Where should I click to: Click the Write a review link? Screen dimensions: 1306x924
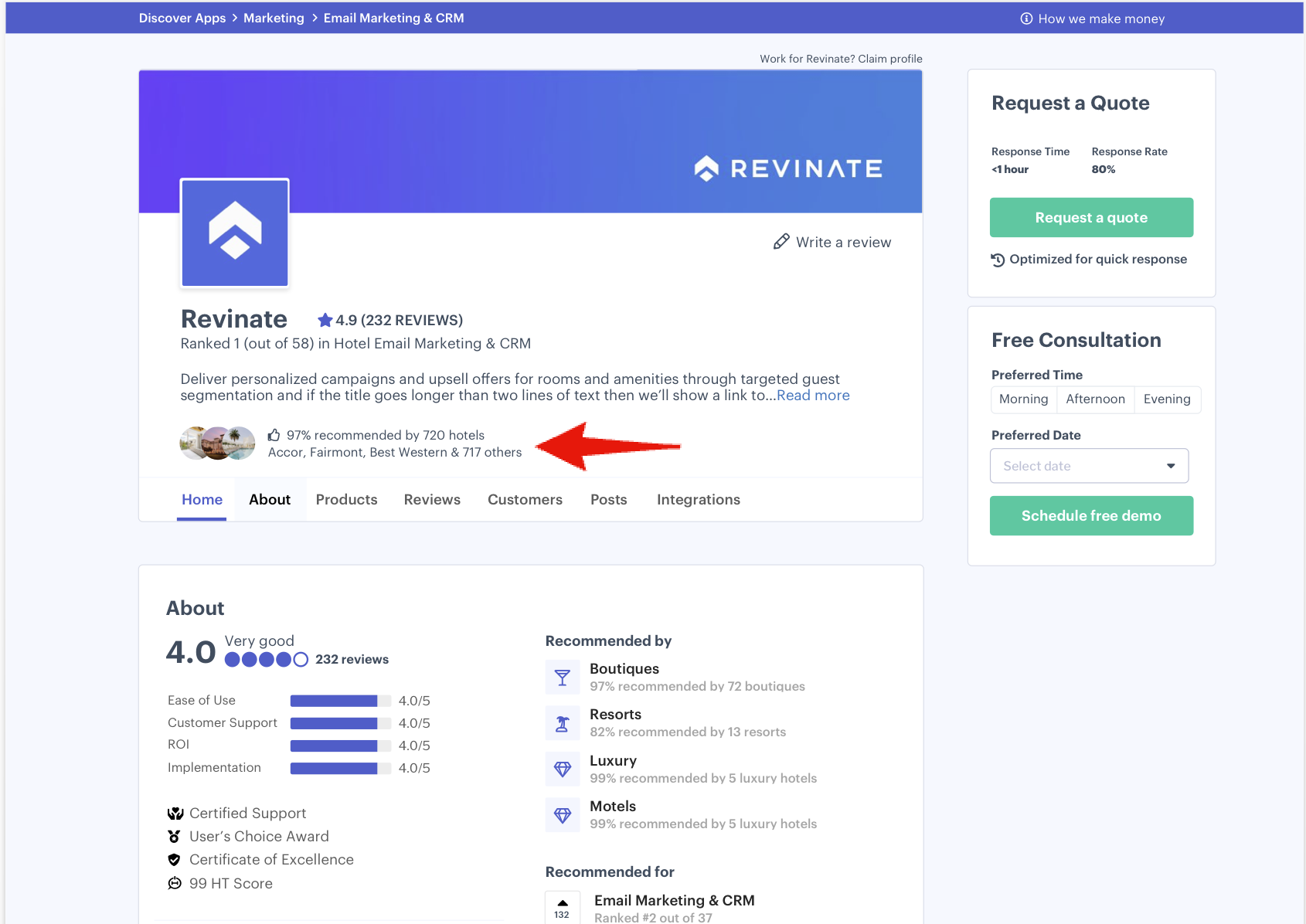coord(843,242)
